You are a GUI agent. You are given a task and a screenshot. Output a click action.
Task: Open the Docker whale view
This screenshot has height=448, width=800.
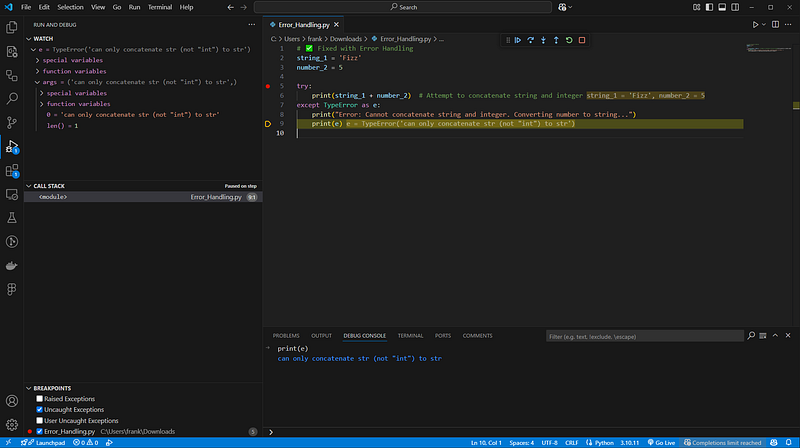pos(12,265)
